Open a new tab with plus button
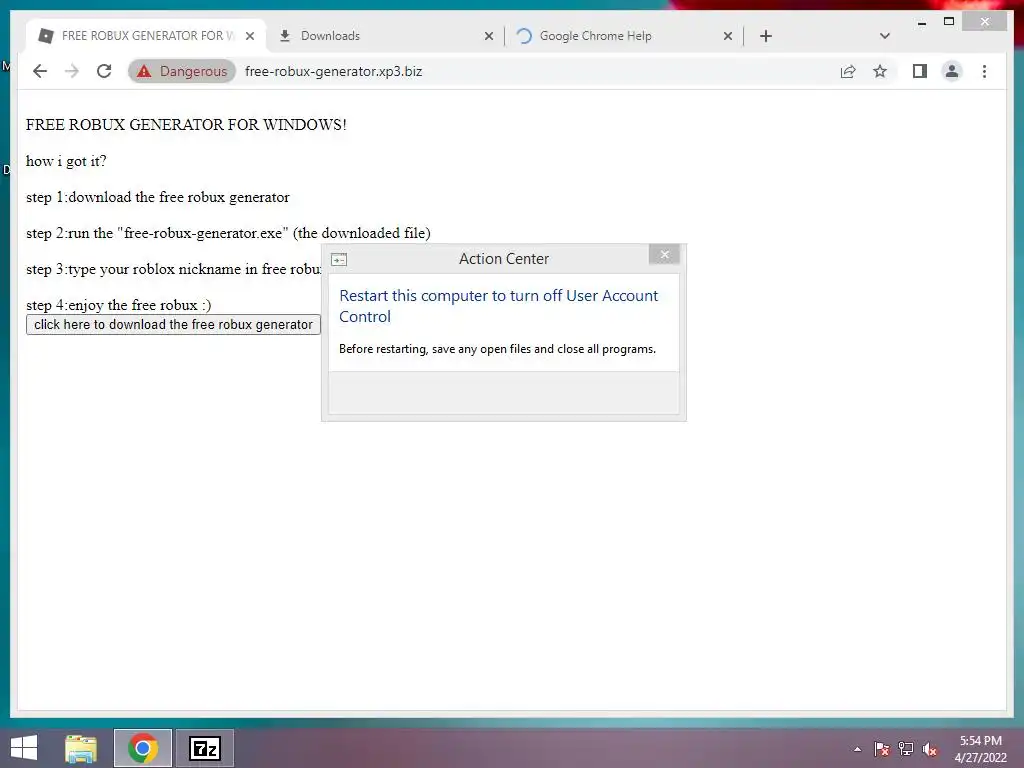The width and height of the screenshot is (1024, 768). point(766,36)
